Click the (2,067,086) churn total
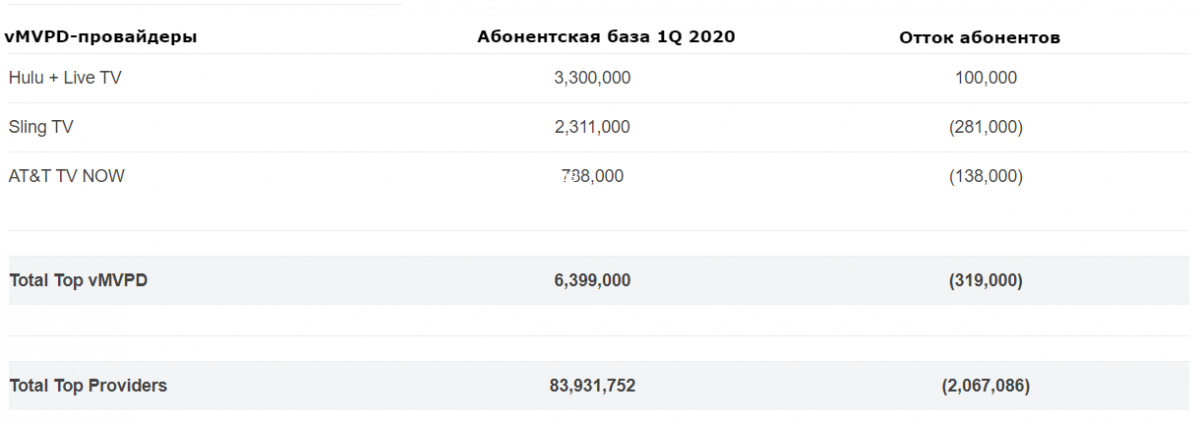Viewport: 1200px width, 421px height. coord(985,385)
